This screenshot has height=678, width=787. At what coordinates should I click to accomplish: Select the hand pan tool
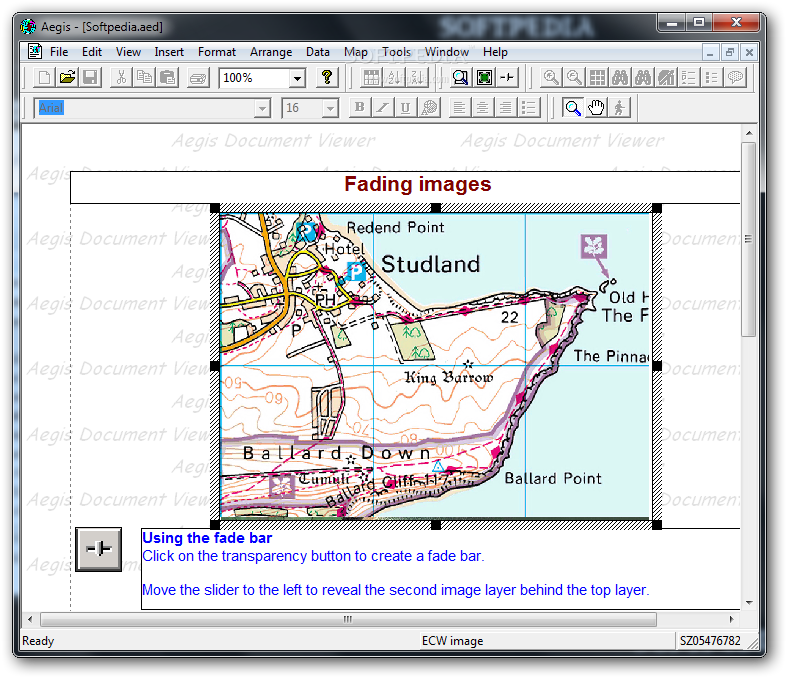coord(596,108)
